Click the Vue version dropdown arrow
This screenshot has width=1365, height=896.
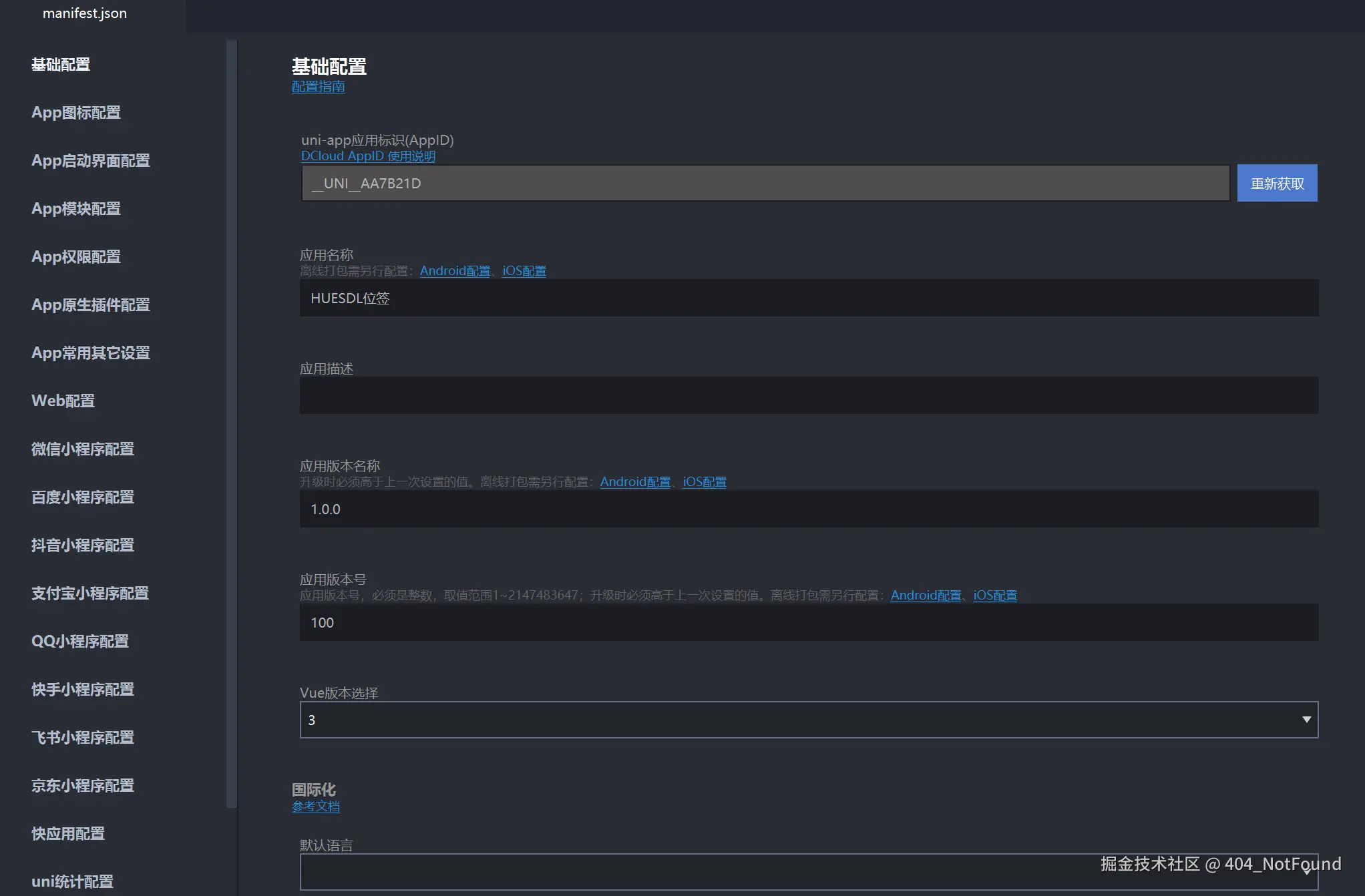coord(1306,720)
